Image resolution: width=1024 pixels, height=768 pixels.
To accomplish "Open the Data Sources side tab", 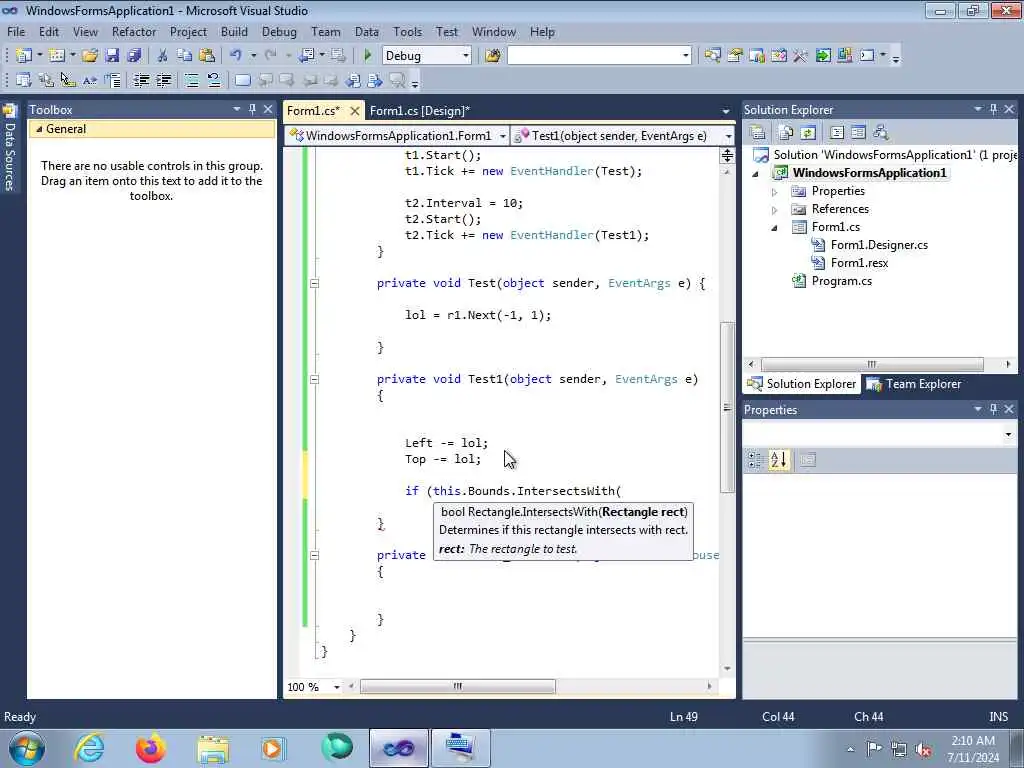I will click(10, 149).
